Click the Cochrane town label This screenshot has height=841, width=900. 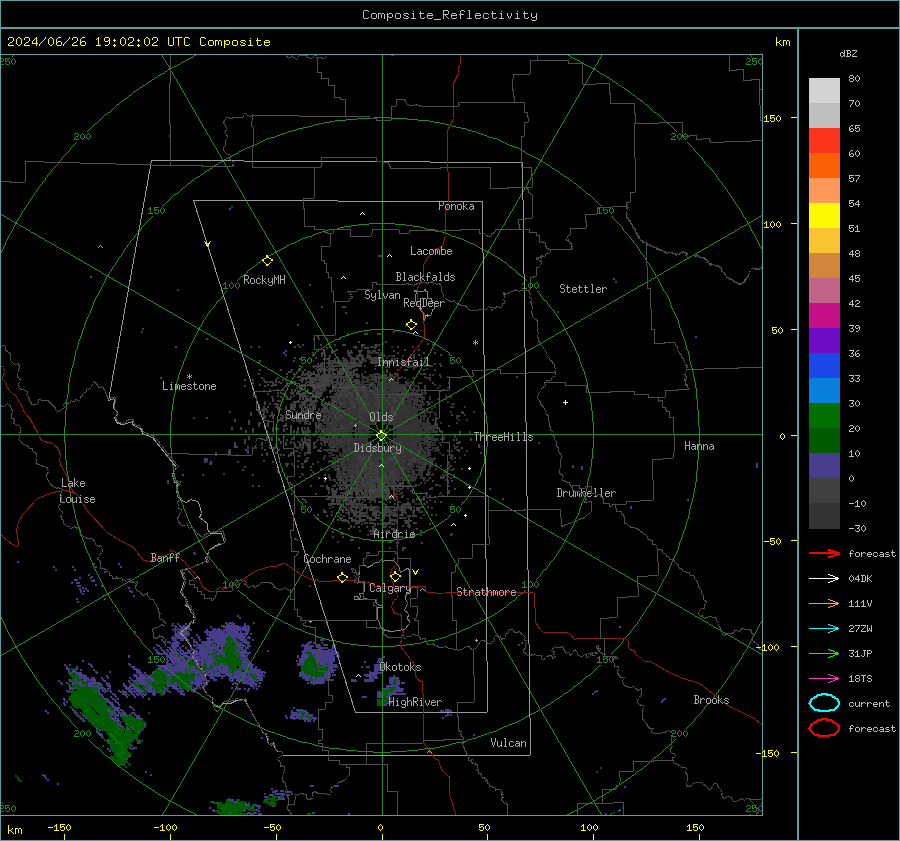tap(327, 559)
